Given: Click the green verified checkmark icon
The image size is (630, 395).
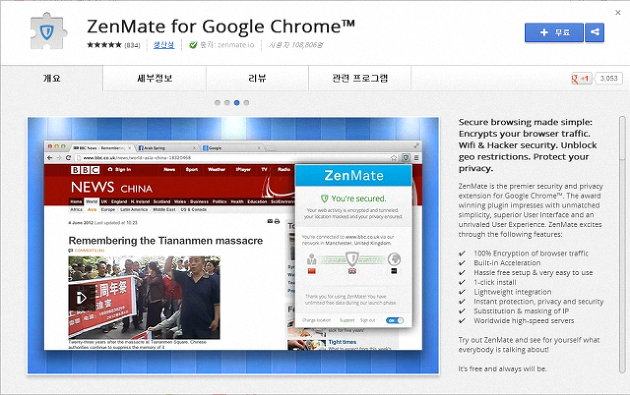Looking at the screenshot, I should 193,45.
